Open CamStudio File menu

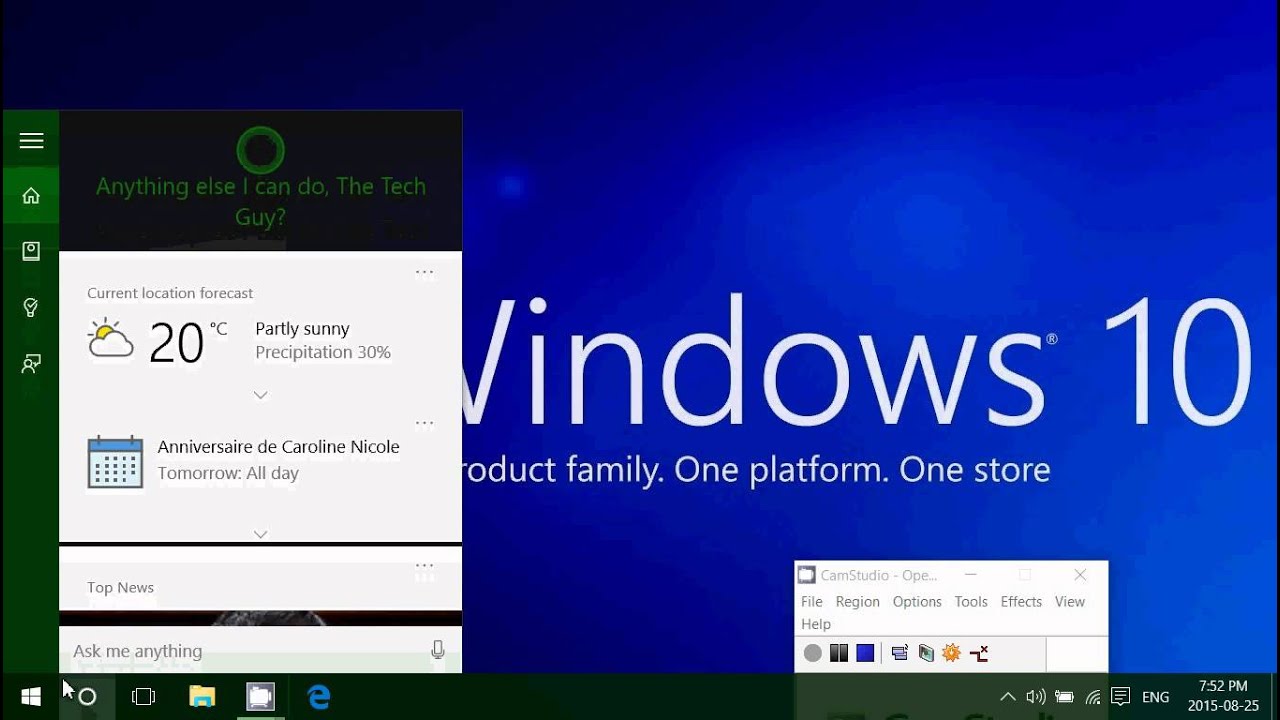812,601
